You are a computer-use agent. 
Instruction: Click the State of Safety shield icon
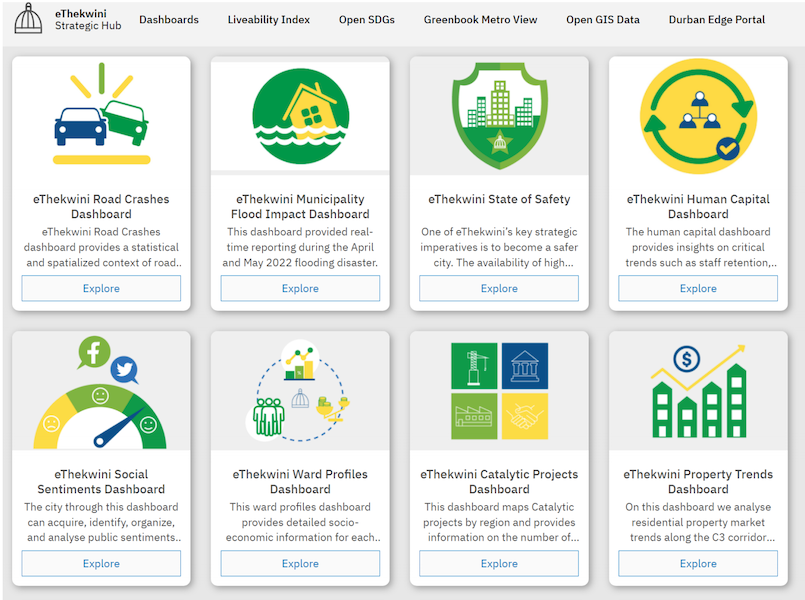(500, 115)
